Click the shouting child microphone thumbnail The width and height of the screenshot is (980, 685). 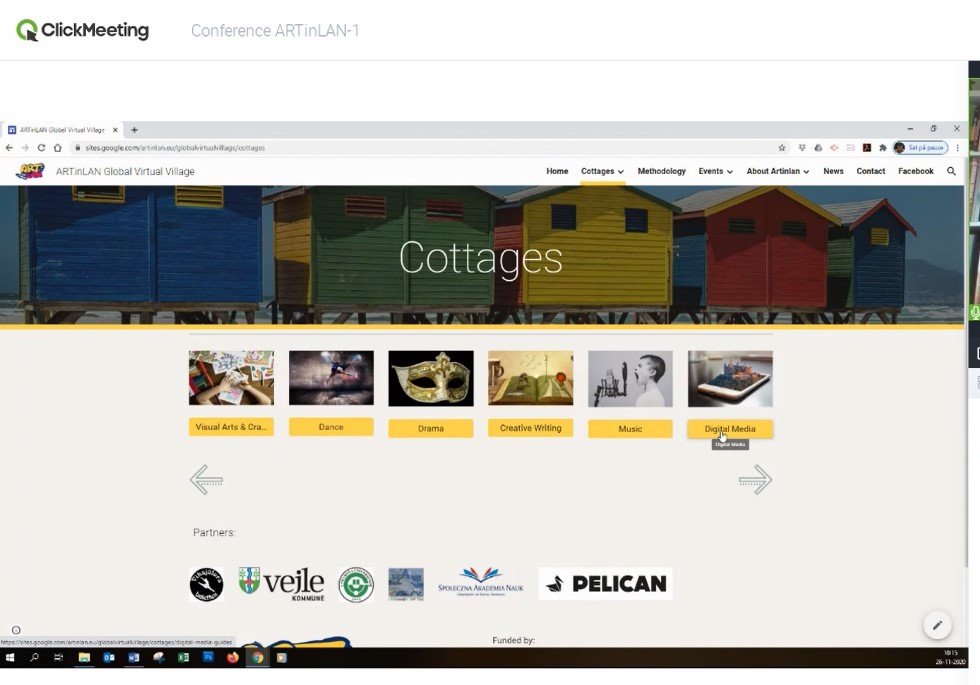coord(630,379)
